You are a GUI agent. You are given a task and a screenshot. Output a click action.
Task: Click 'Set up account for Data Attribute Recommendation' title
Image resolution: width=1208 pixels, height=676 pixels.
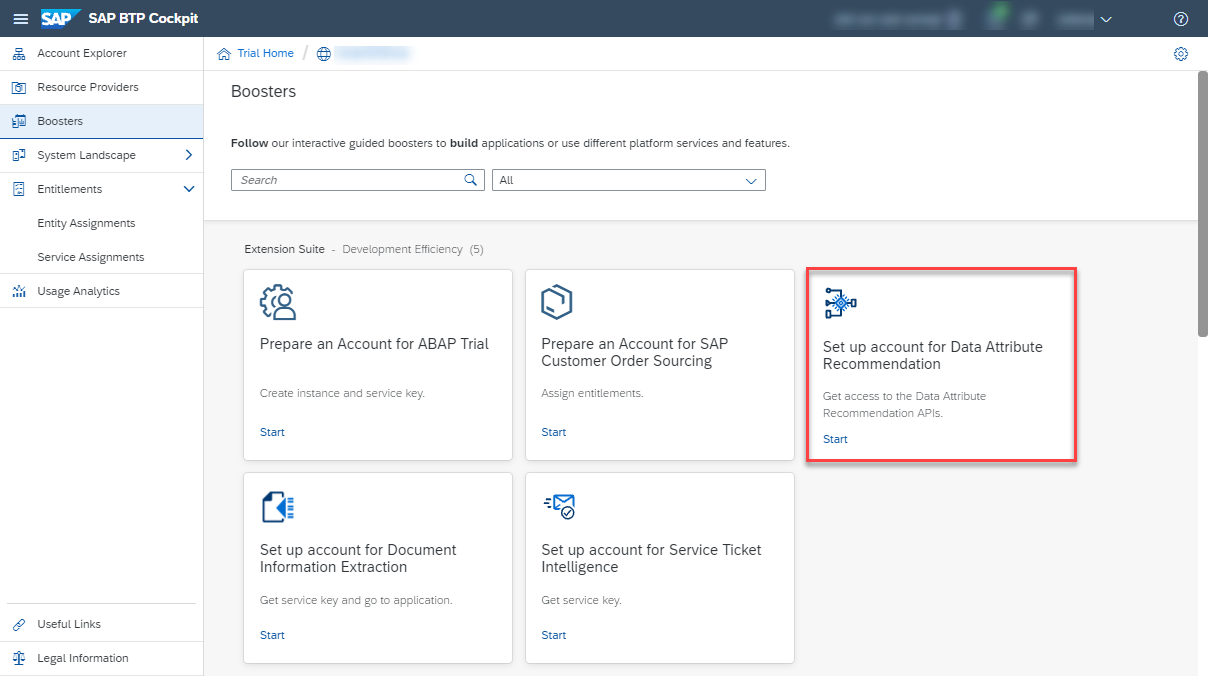coord(933,355)
